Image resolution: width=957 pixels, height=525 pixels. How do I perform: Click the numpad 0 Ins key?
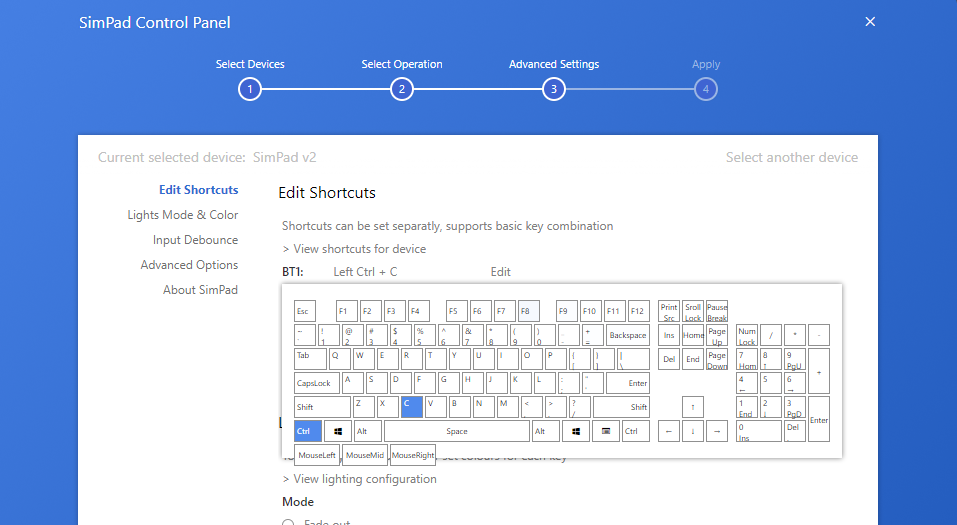(759, 431)
